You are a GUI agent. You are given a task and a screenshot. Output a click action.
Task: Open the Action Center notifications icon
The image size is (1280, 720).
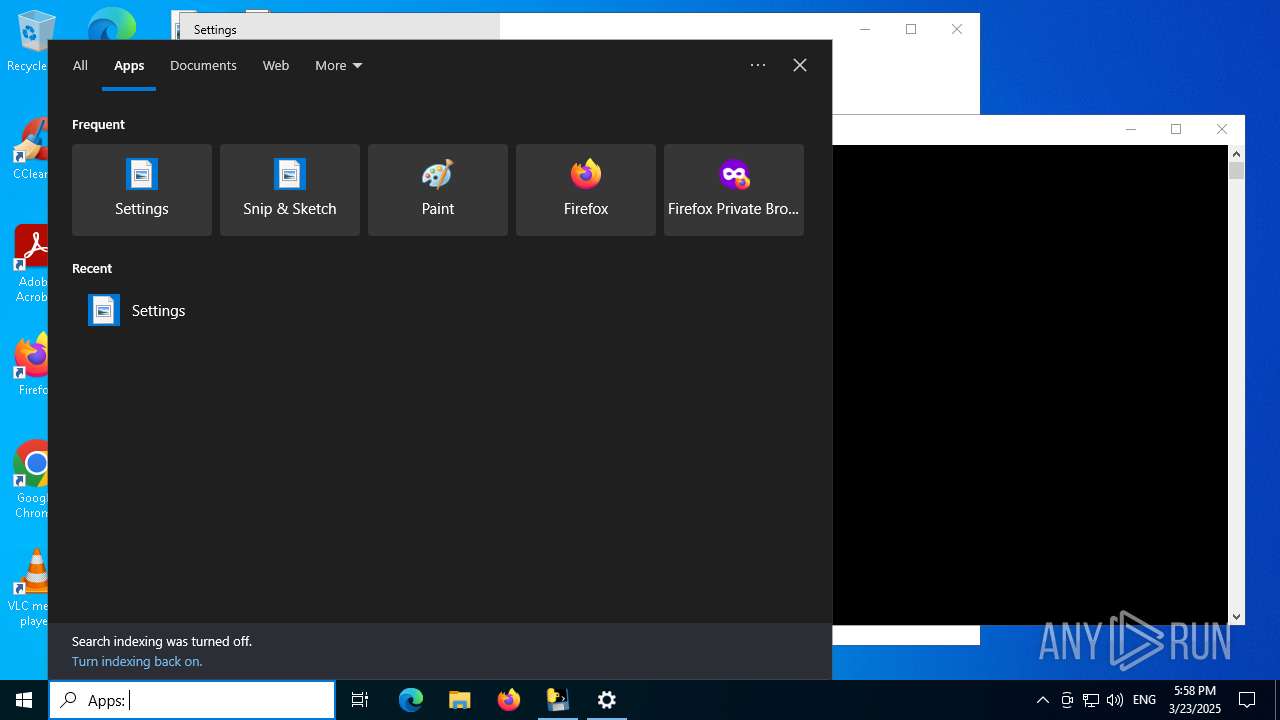point(1247,700)
